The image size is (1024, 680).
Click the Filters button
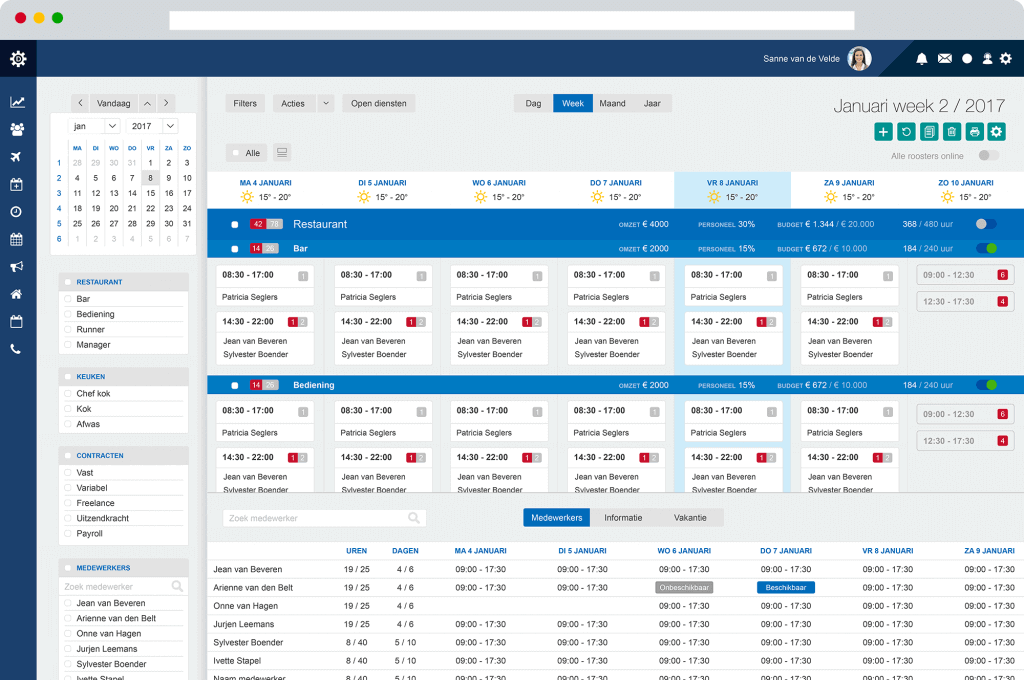[x=244, y=103]
